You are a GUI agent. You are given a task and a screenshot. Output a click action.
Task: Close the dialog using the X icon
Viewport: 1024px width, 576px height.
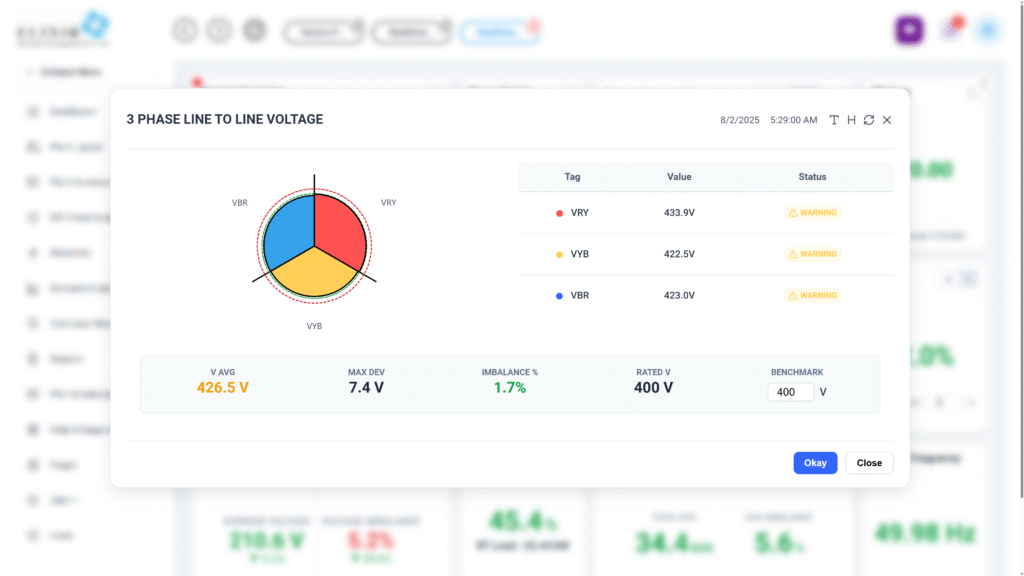(887, 120)
